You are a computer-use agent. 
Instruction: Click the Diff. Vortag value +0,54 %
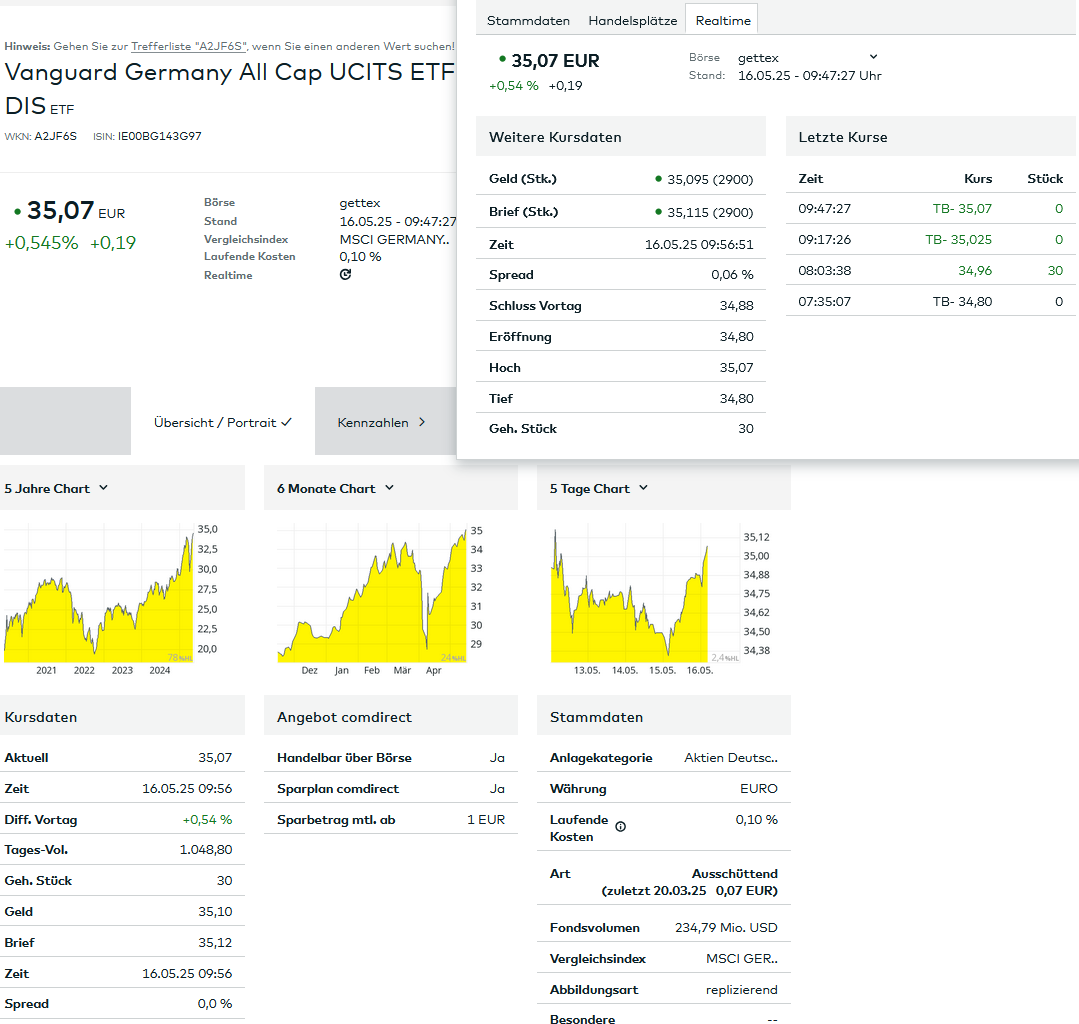pos(207,820)
